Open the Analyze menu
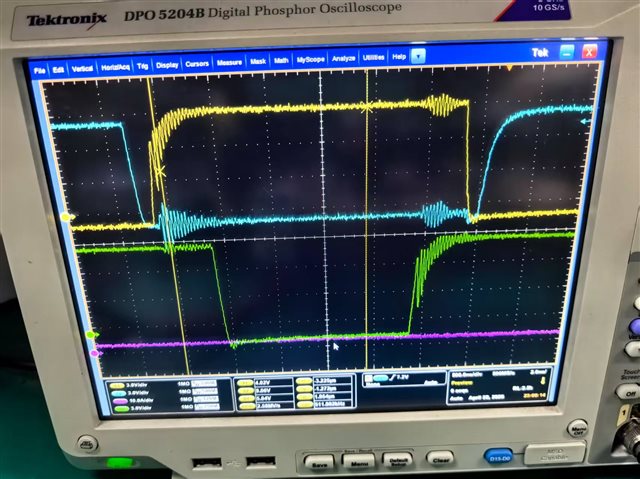 [x=343, y=58]
